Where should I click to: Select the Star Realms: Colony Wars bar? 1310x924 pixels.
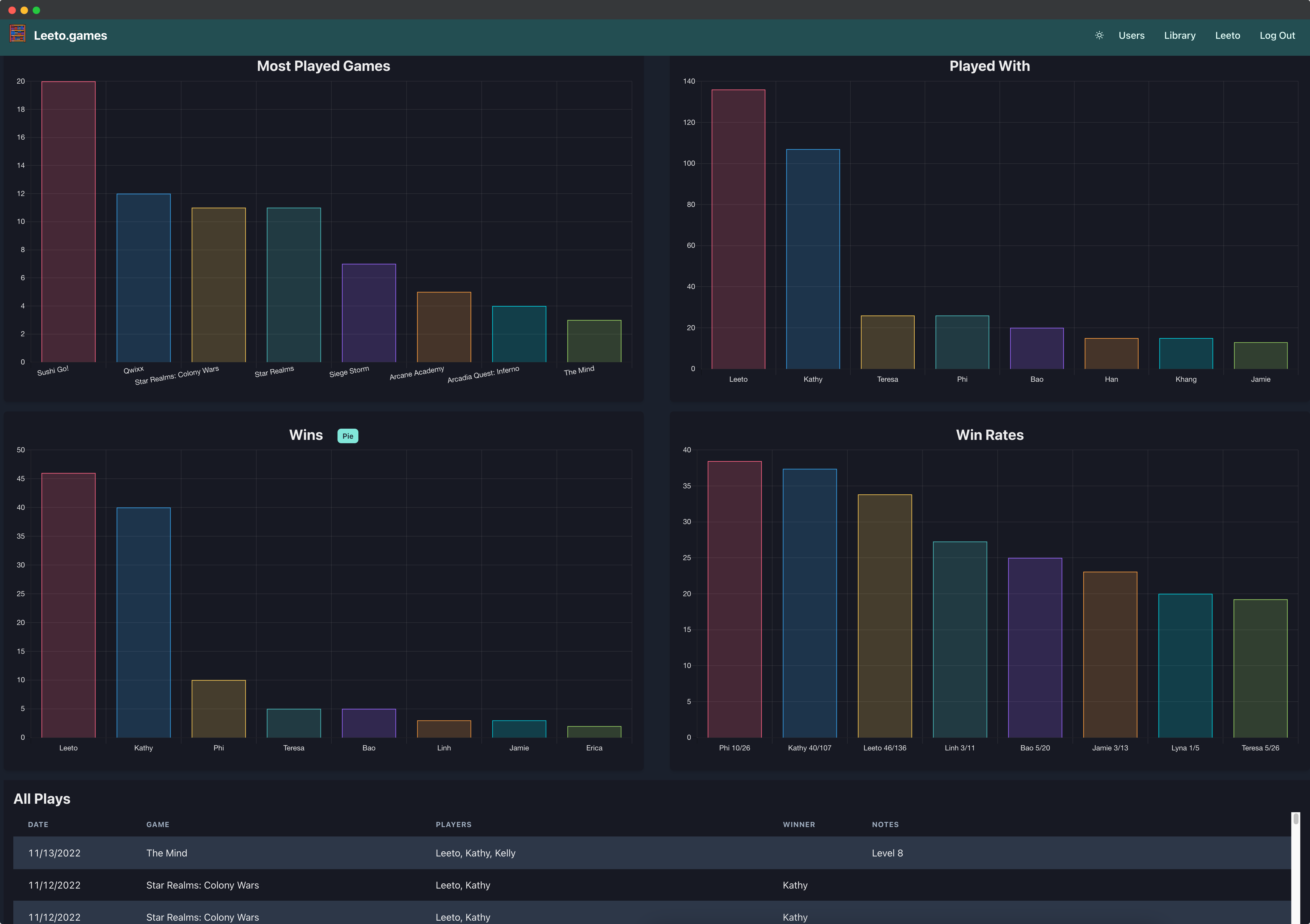[218, 284]
